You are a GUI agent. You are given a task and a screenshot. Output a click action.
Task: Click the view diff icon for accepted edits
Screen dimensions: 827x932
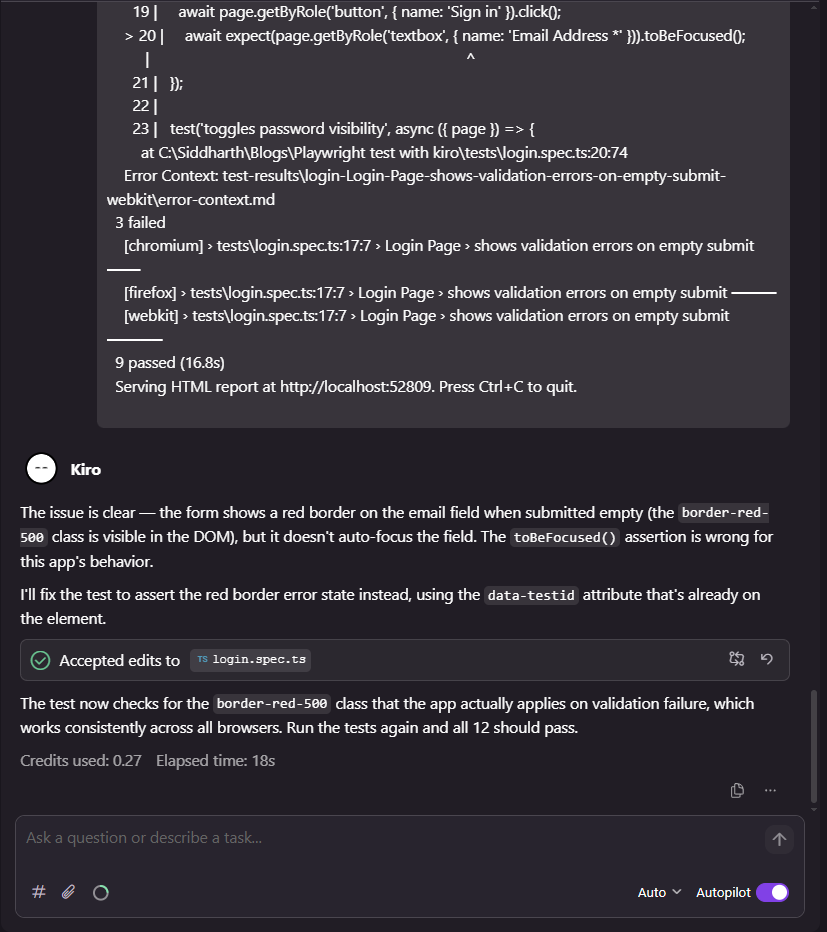click(x=737, y=659)
